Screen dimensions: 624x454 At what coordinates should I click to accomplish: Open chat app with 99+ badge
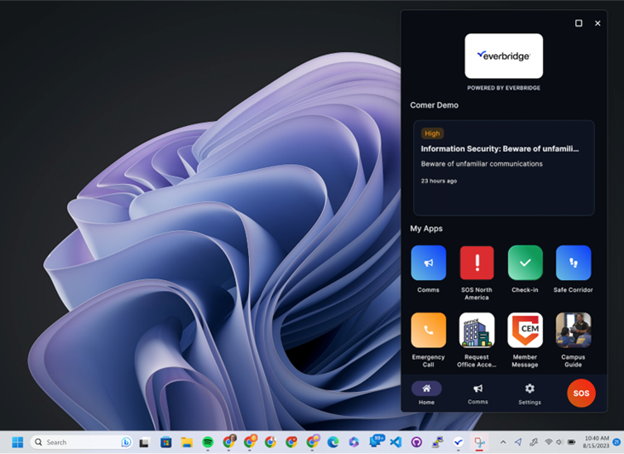point(376,441)
